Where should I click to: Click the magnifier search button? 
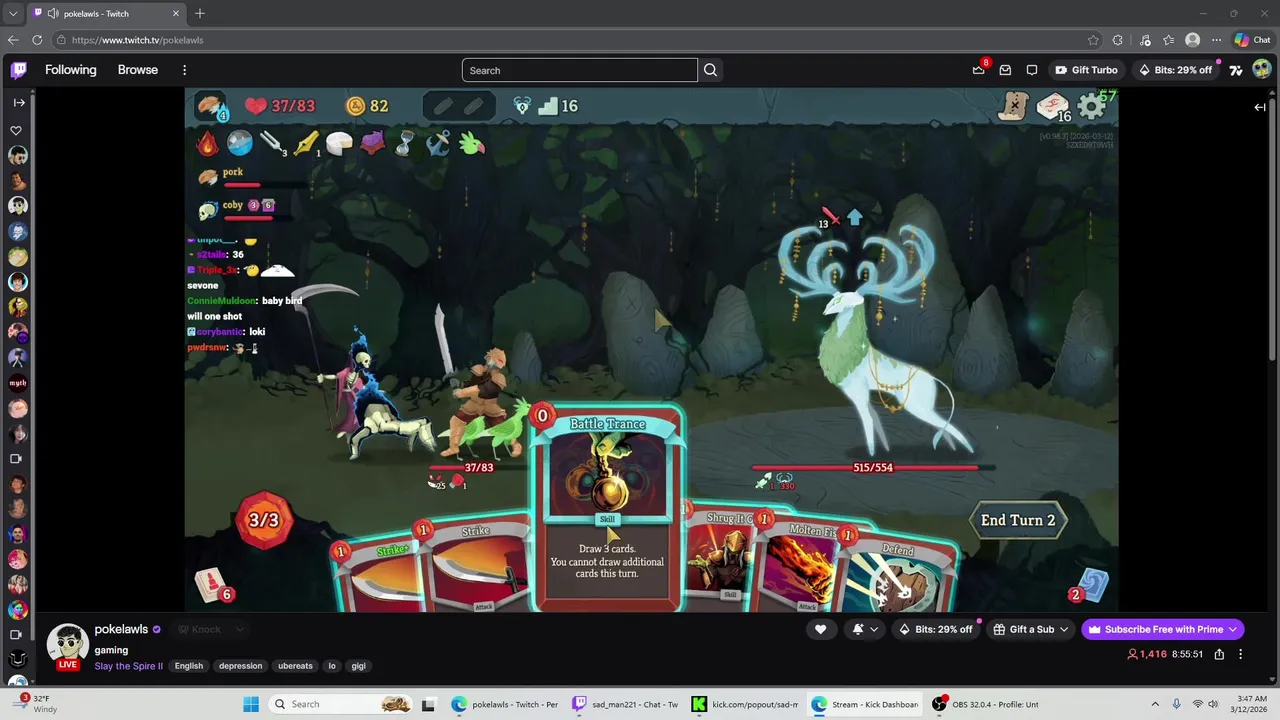(x=710, y=70)
